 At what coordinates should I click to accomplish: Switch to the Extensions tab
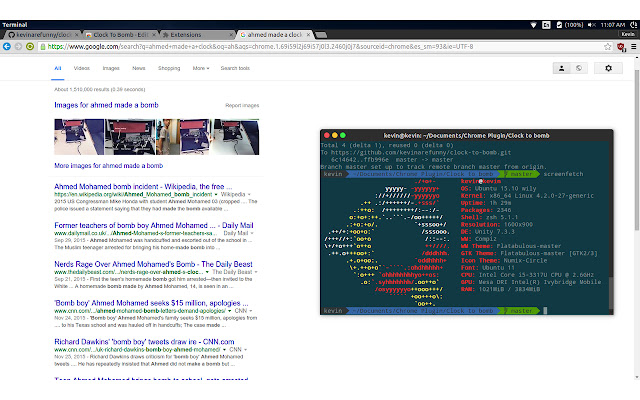tap(196, 35)
